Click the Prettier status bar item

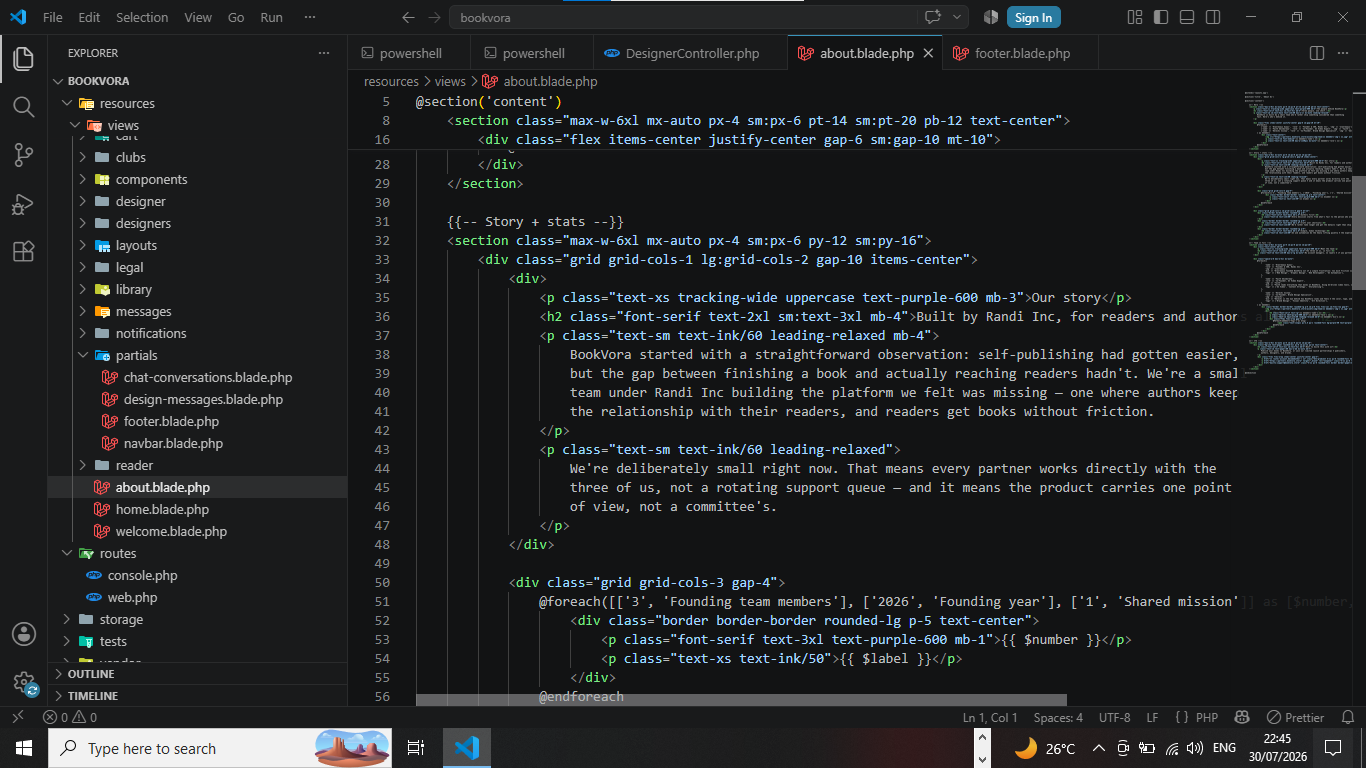tap(1295, 717)
